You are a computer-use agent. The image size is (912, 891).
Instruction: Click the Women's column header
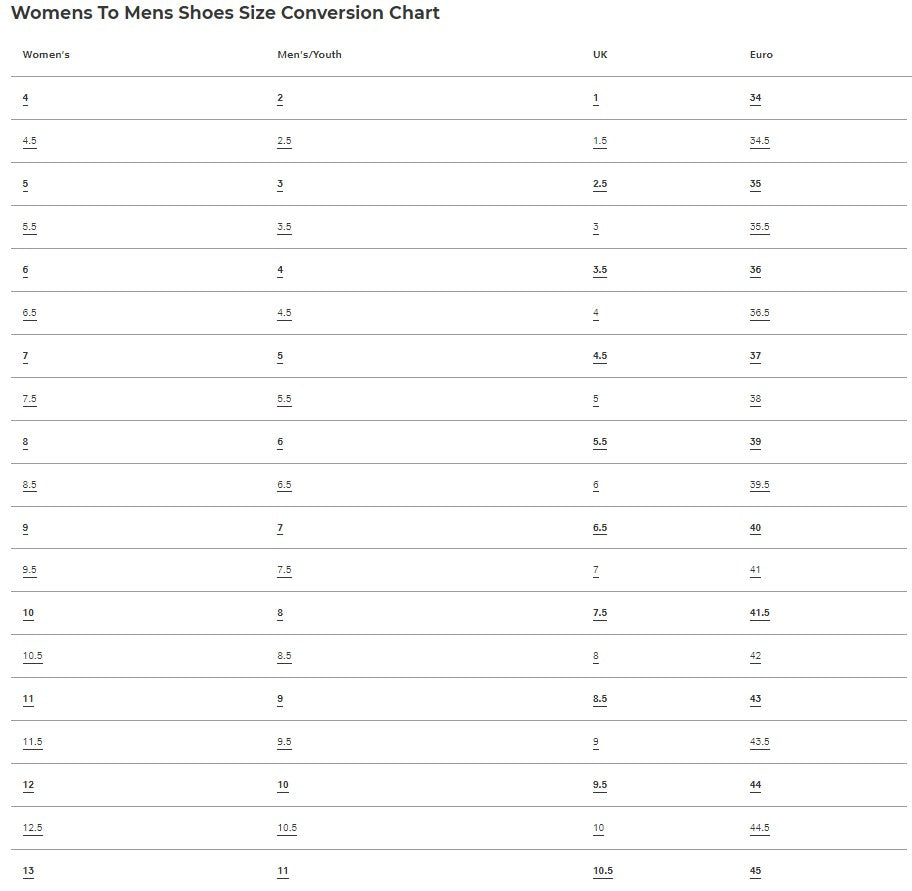46,55
